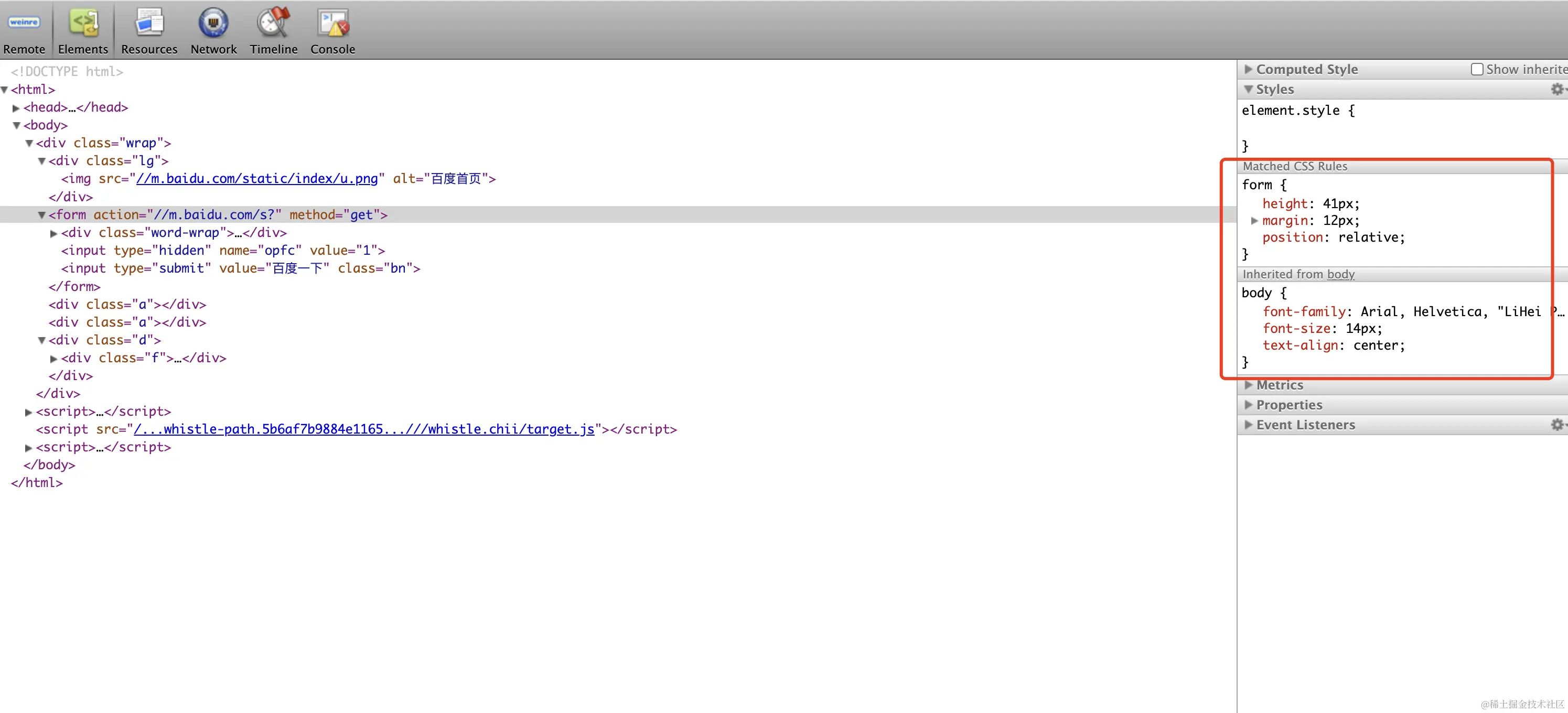
Task: Select the Elements panel icon
Action: [83, 24]
